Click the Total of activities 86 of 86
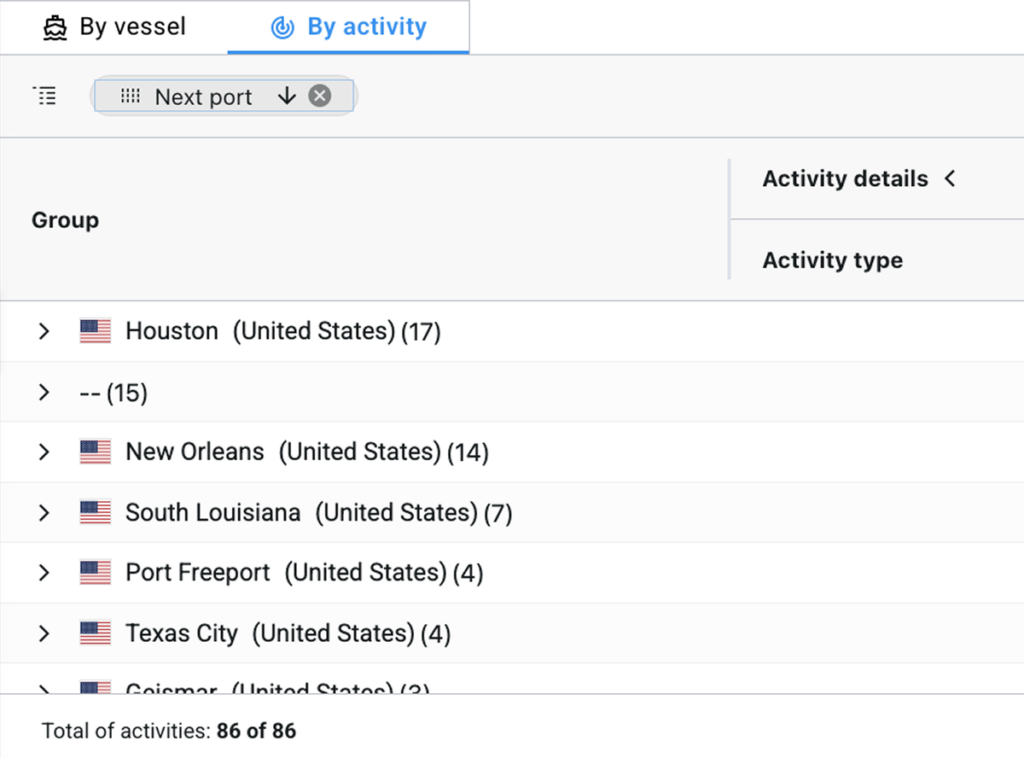The width and height of the screenshot is (1024, 758). [x=168, y=731]
